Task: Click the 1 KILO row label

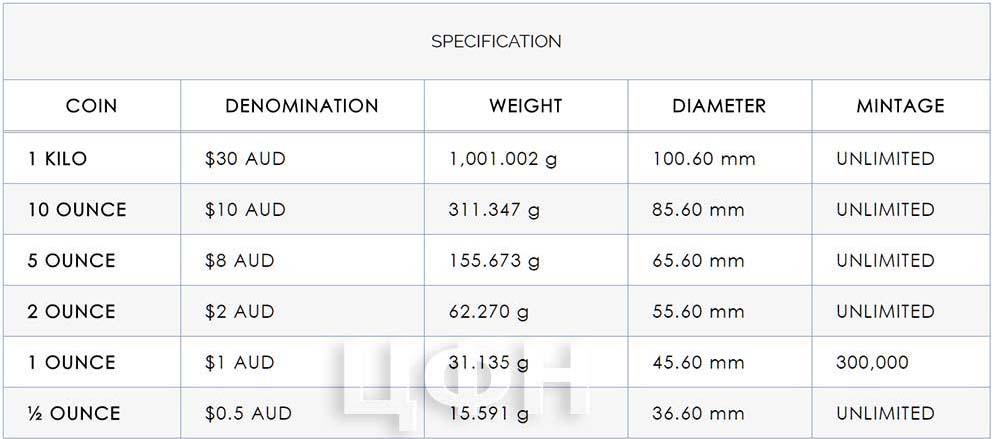Action: tap(57, 158)
